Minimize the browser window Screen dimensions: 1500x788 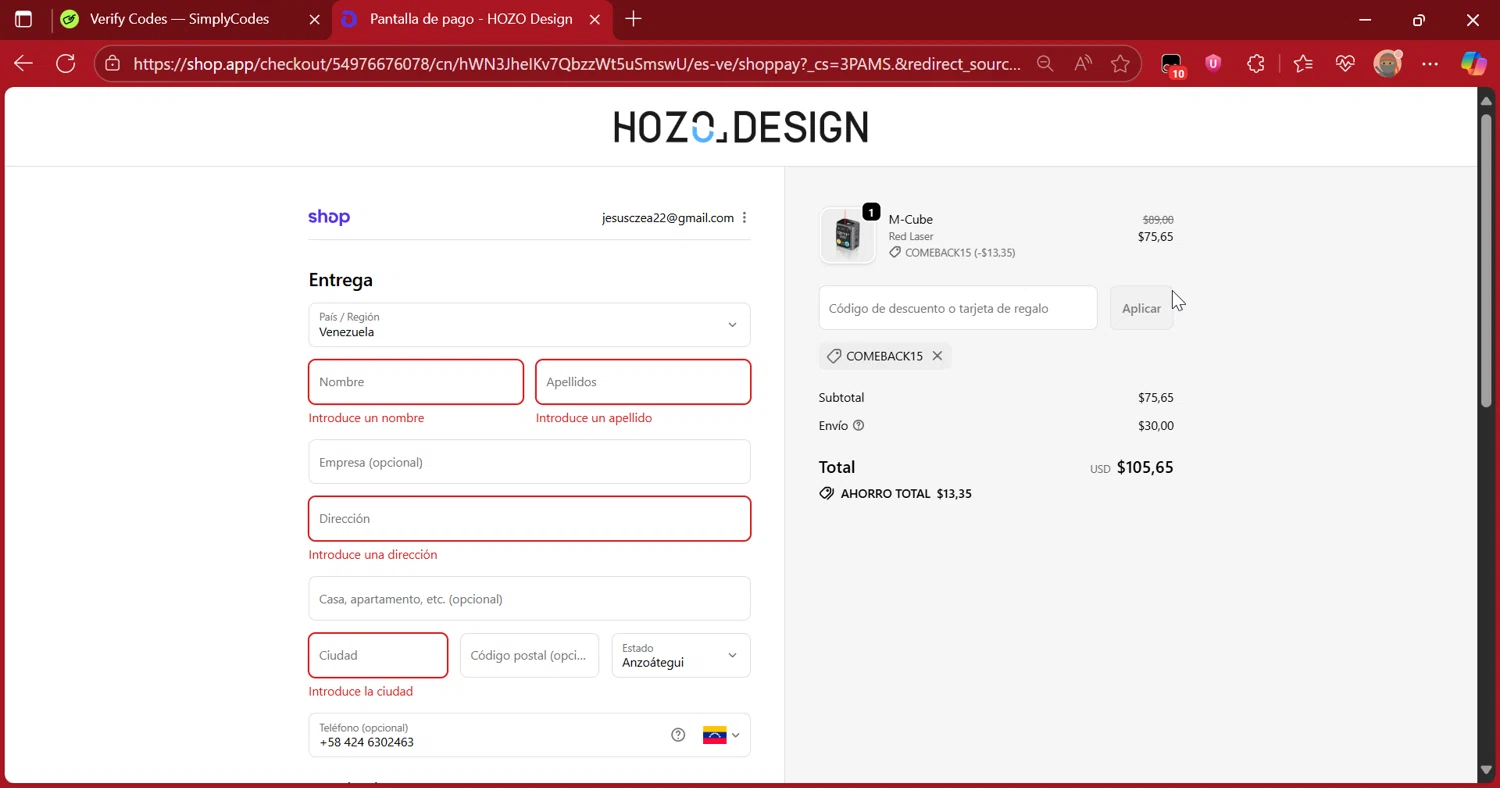[1366, 19]
